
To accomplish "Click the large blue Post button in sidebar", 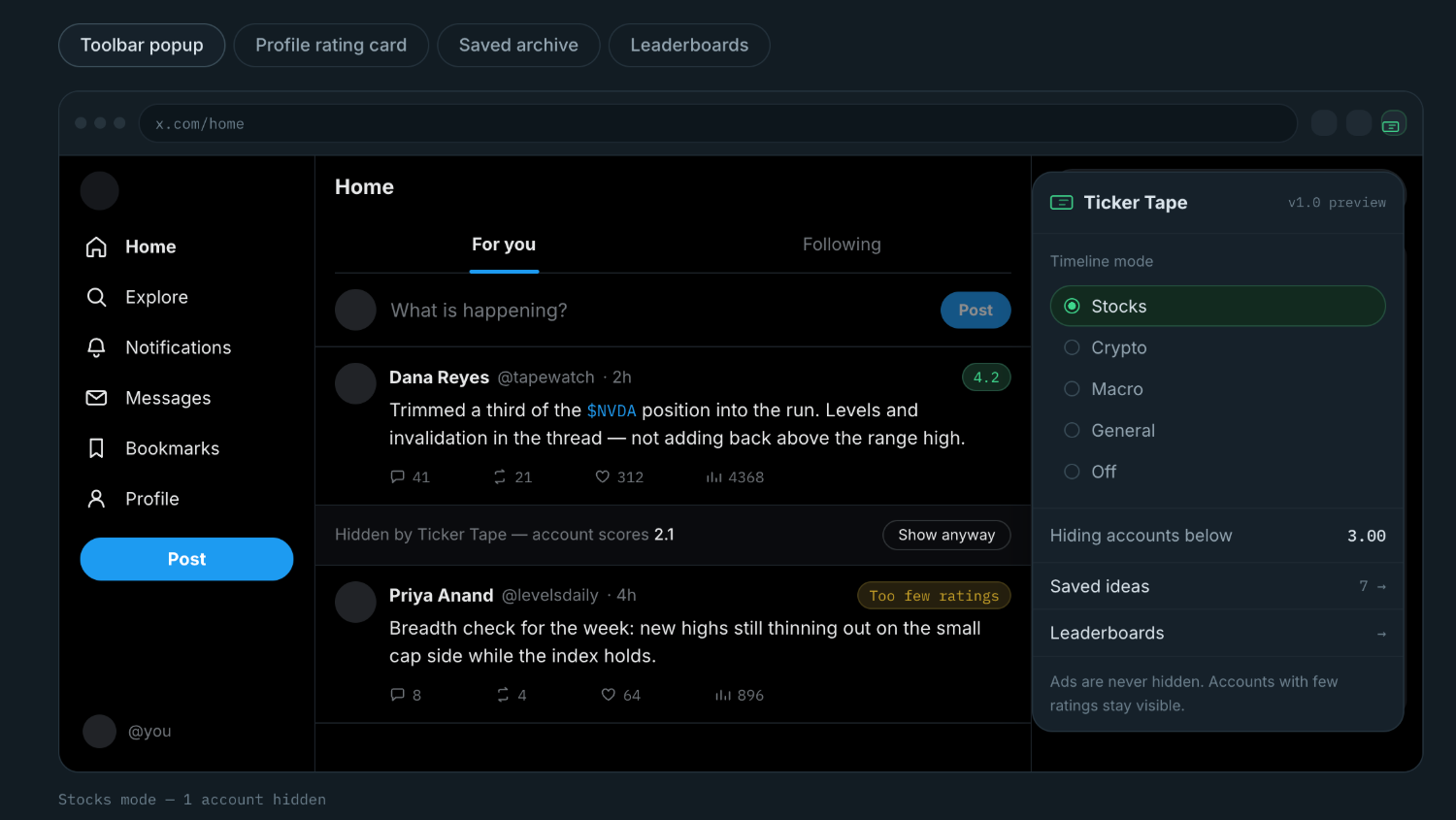I will coord(186,559).
